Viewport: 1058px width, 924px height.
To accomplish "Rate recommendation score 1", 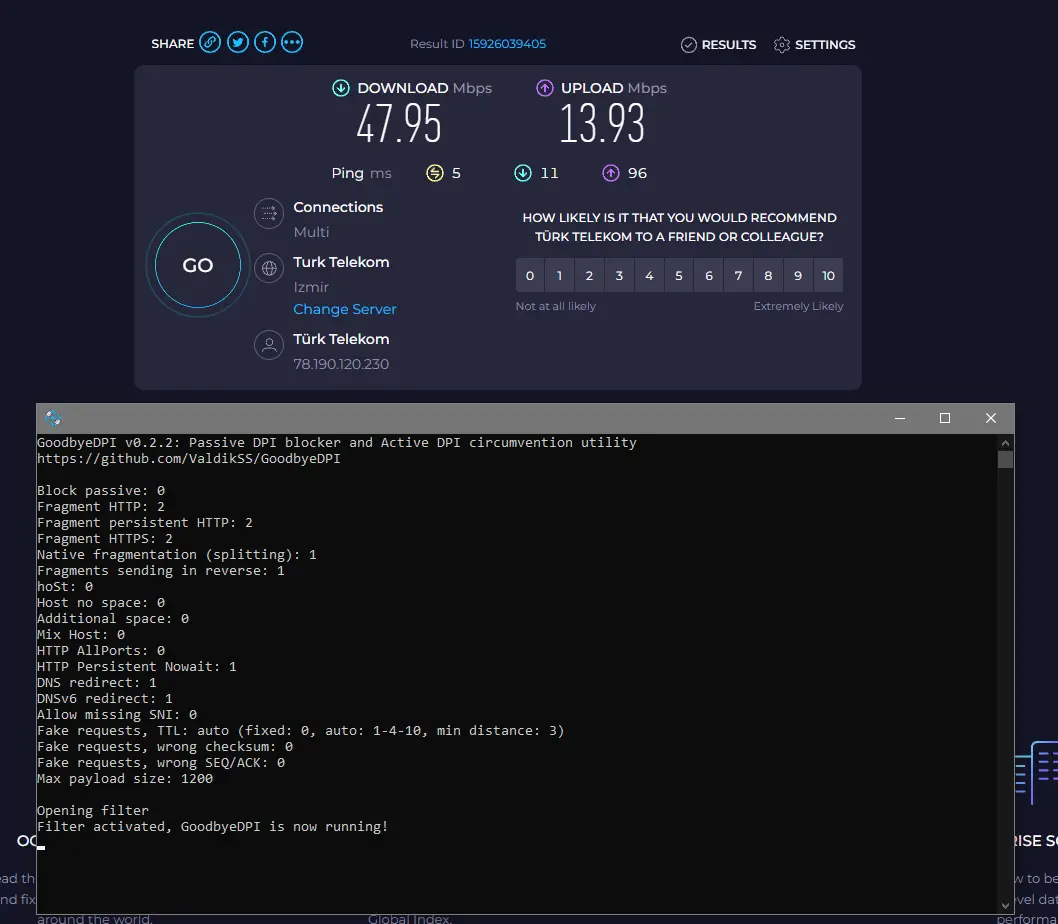I will [559, 275].
